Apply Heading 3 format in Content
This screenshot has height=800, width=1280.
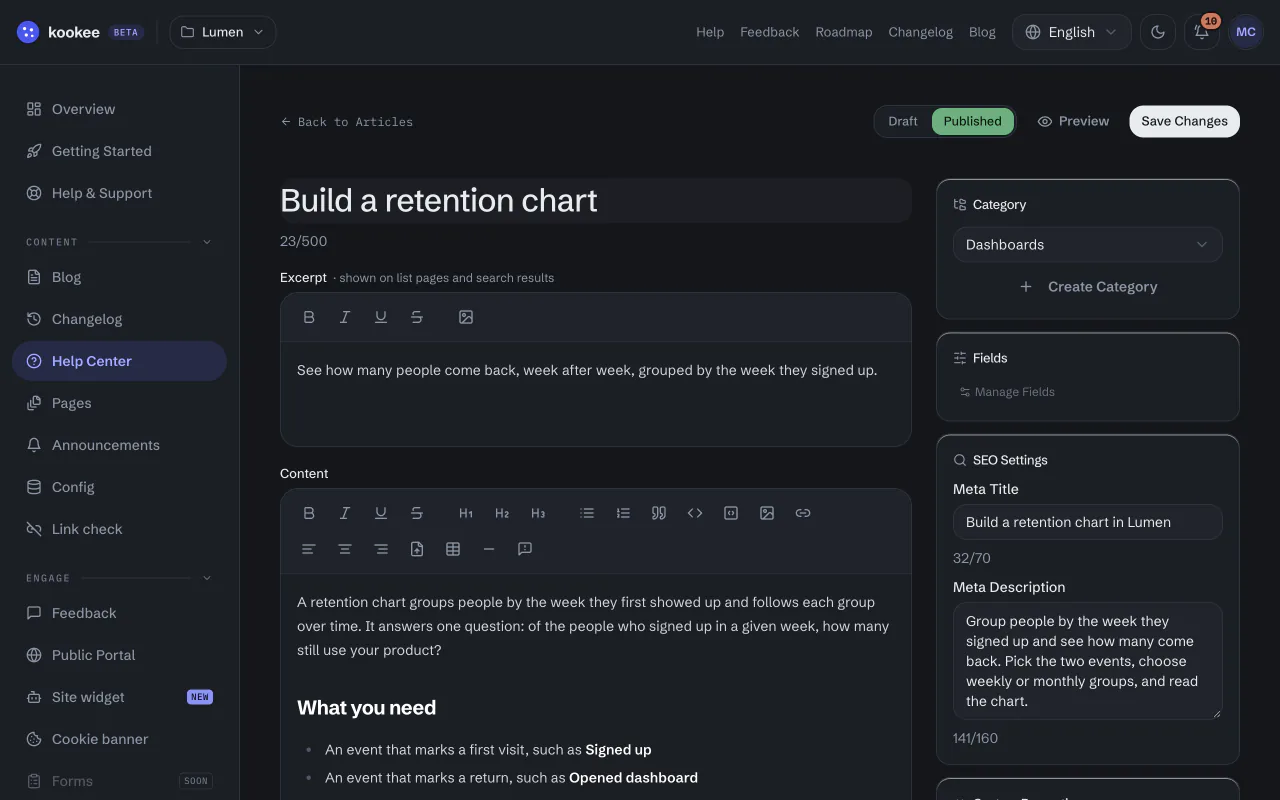click(538, 513)
